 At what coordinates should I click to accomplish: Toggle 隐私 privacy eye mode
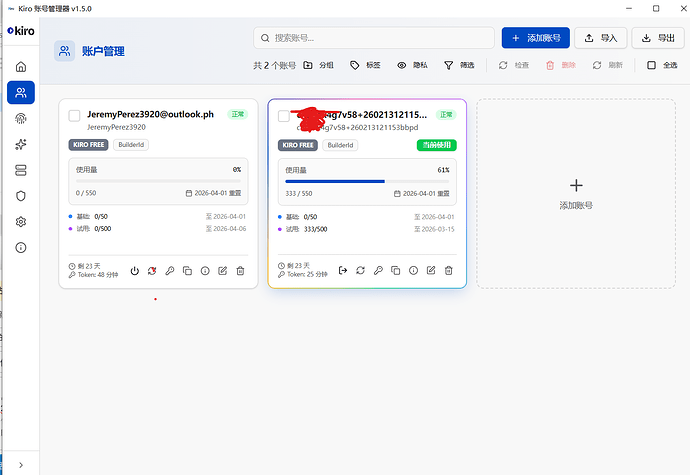pos(412,65)
